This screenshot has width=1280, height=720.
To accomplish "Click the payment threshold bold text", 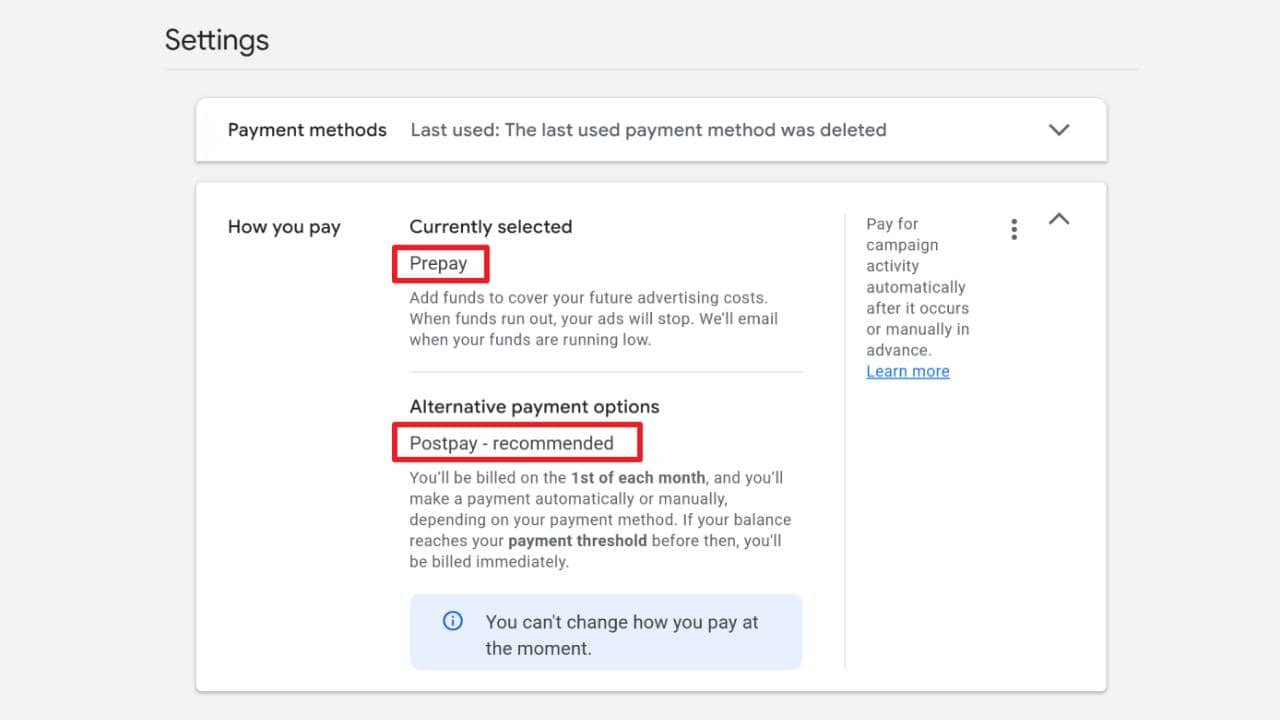I will [578, 541].
